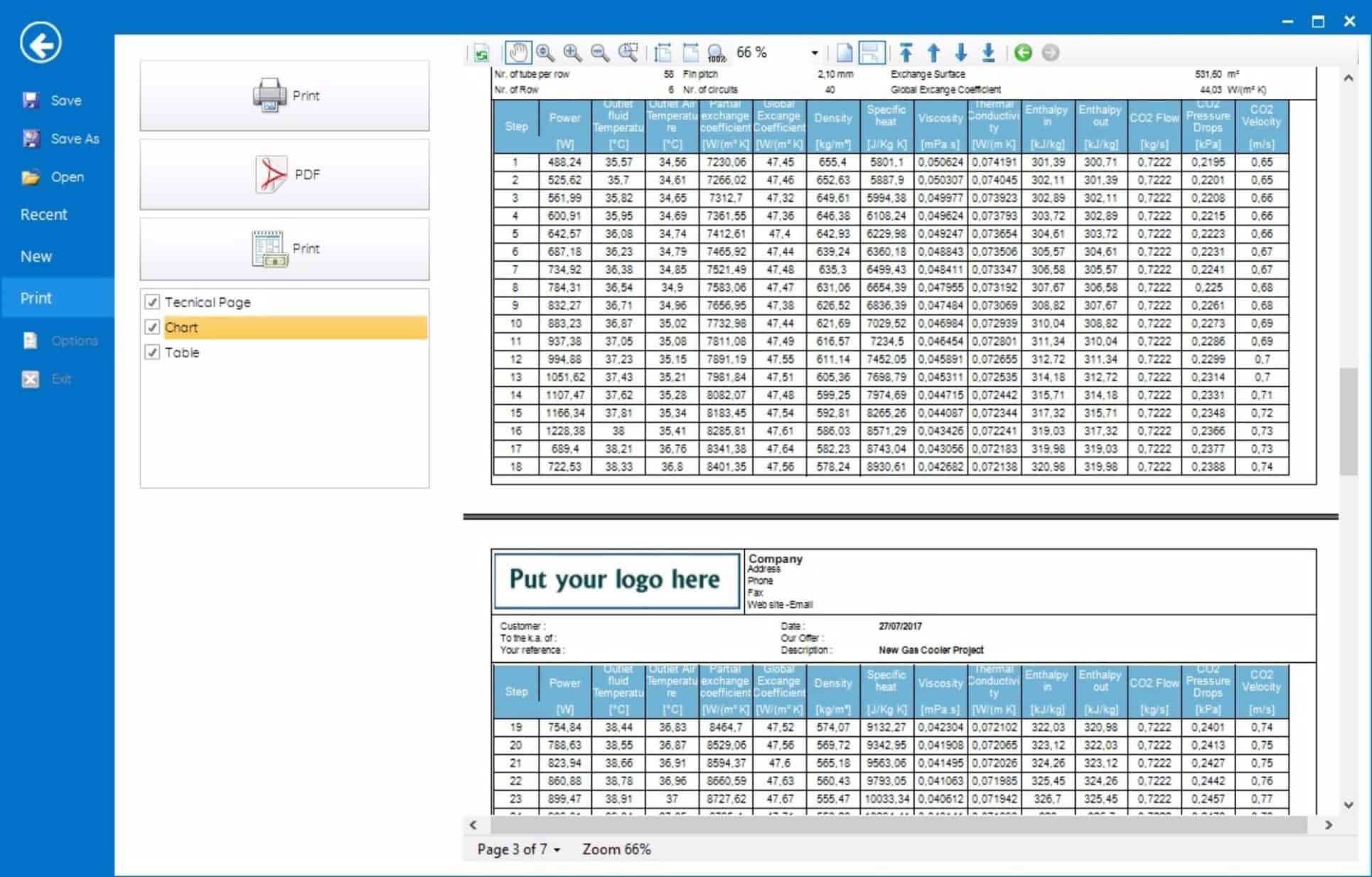Set zoom to 100% icon

(x=717, y=53)
